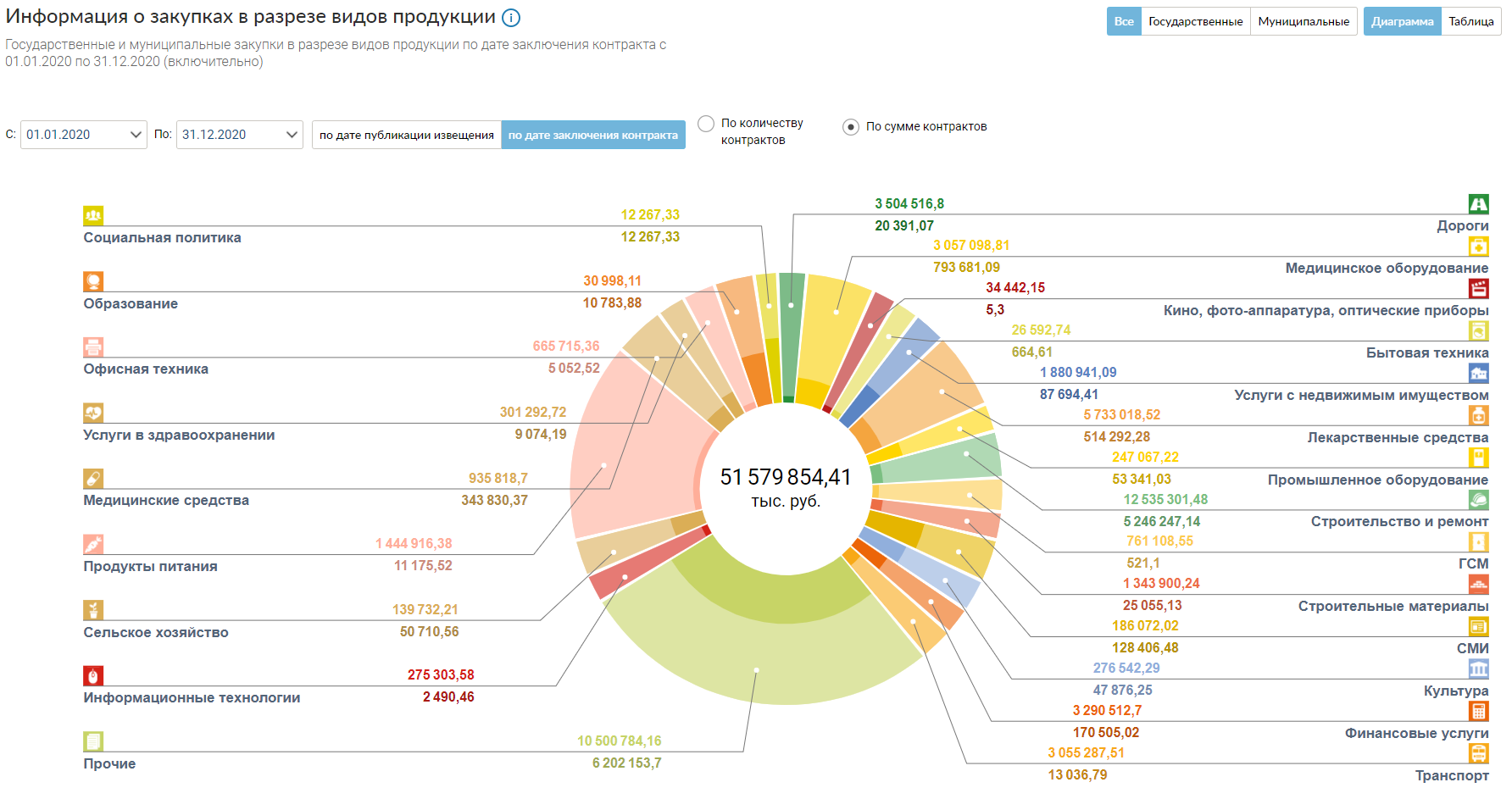Click the Образование label
The height and width of the screenshot is (799, 1512).
tap(131, 304)
